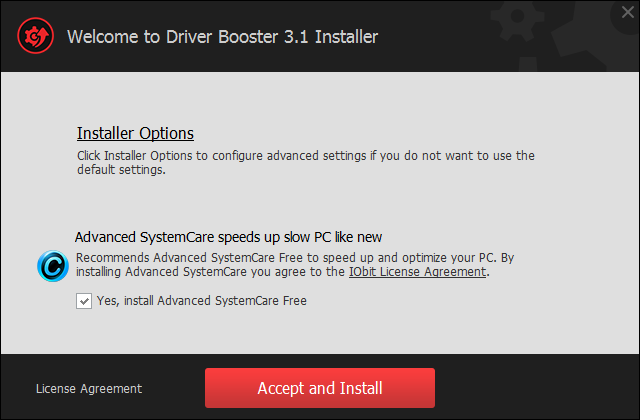
Task: Open the Installer Options link
Action: 135,133
